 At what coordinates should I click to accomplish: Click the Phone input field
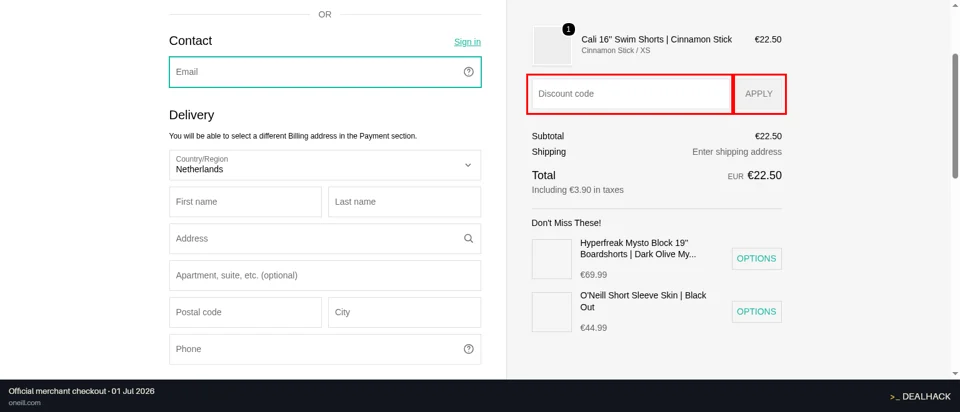pos(325,349)
